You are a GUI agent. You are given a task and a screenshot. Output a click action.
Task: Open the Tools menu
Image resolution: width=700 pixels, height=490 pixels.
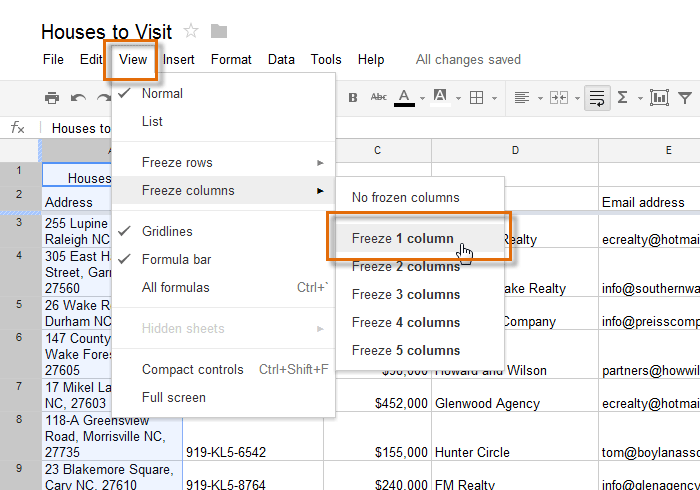(x=326, y=59)
